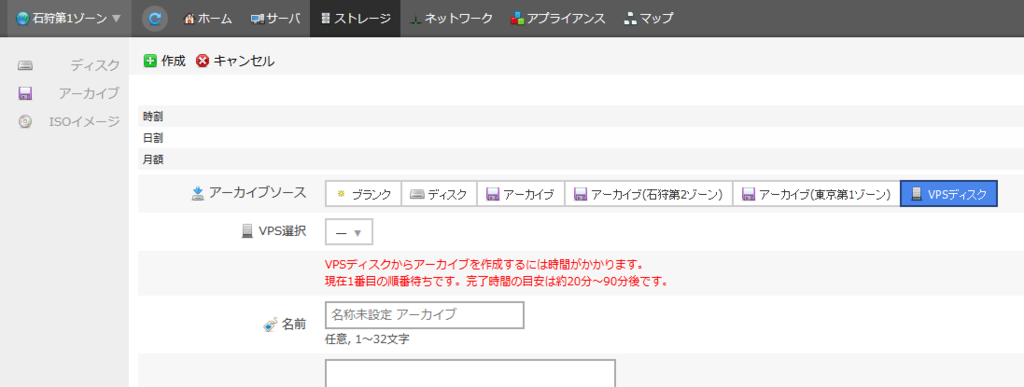
Task: Click the 時割 row label
Action: [153, 117]
